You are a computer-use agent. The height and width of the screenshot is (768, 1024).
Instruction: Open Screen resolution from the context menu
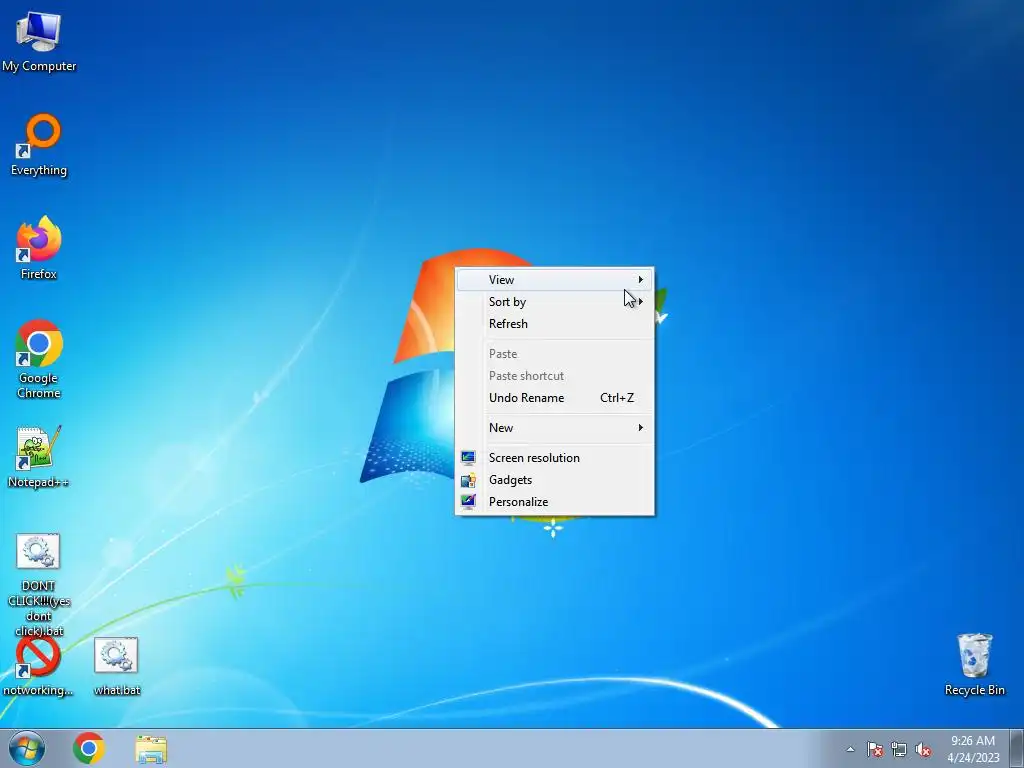[554, 458]
